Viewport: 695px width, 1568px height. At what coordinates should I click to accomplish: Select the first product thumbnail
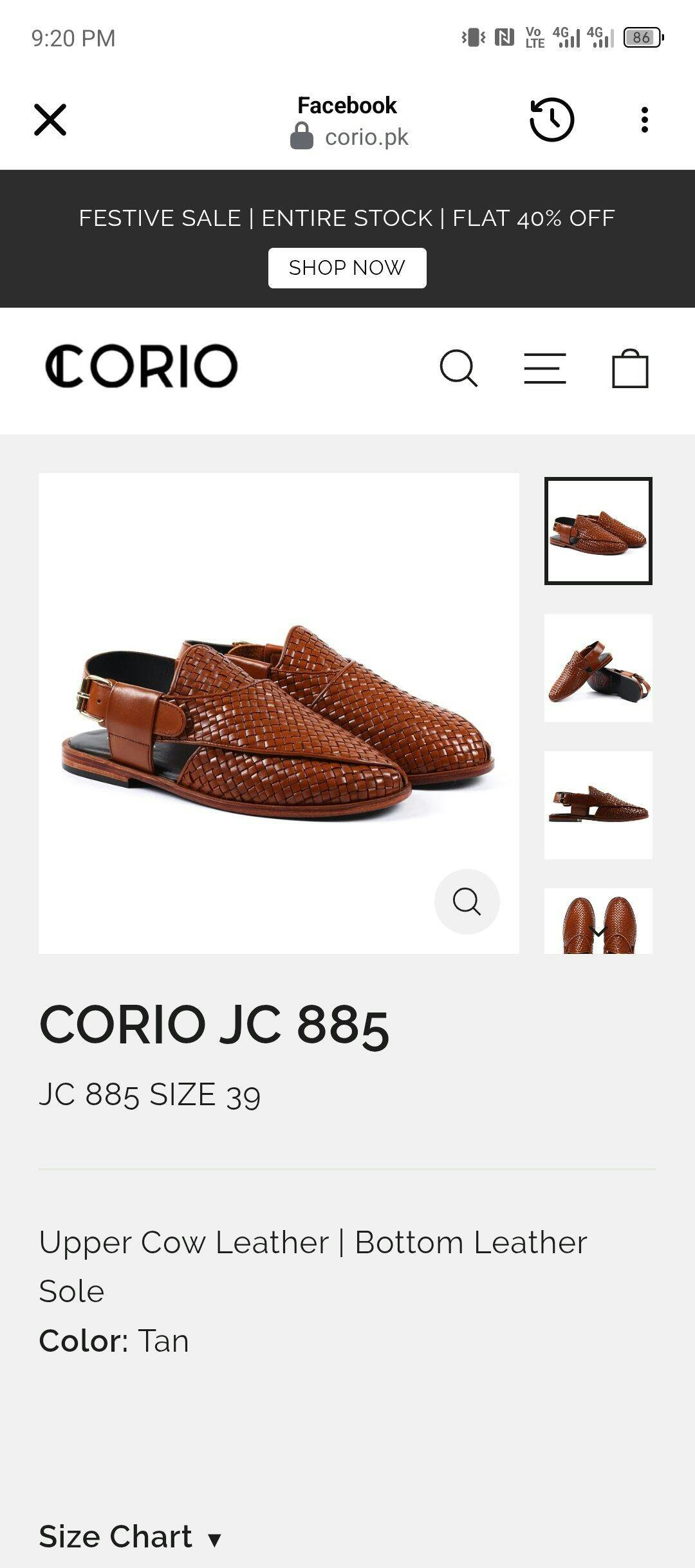[x=598, y=531]
